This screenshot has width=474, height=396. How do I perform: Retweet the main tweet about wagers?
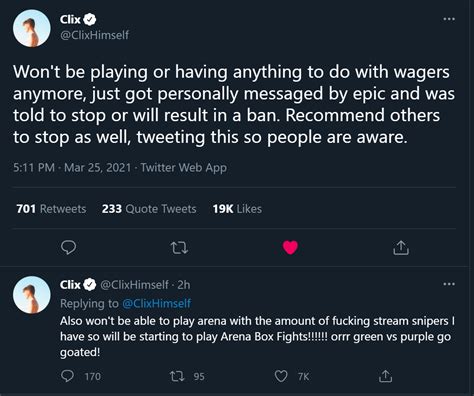click(x=179, y=248)
